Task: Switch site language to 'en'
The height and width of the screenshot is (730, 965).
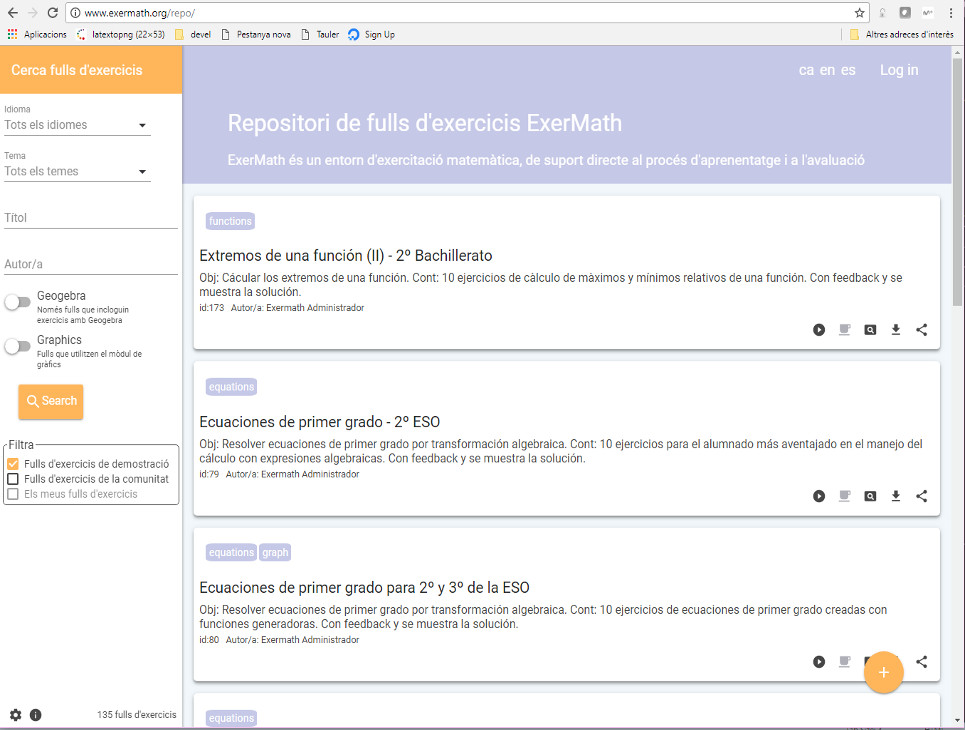Action: 827,70
